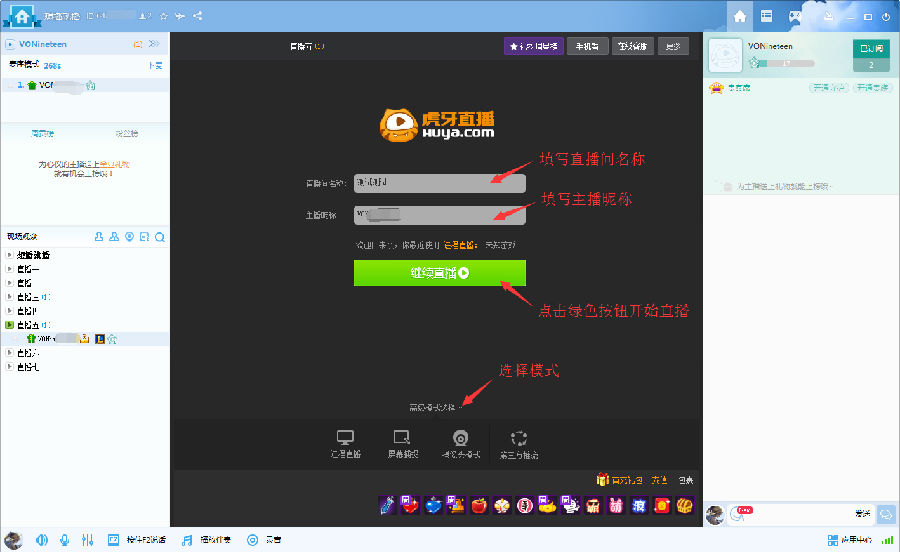Screen dimensions: 900x552
Task: Share the channel via the share icon
Action: click(198, 16)
